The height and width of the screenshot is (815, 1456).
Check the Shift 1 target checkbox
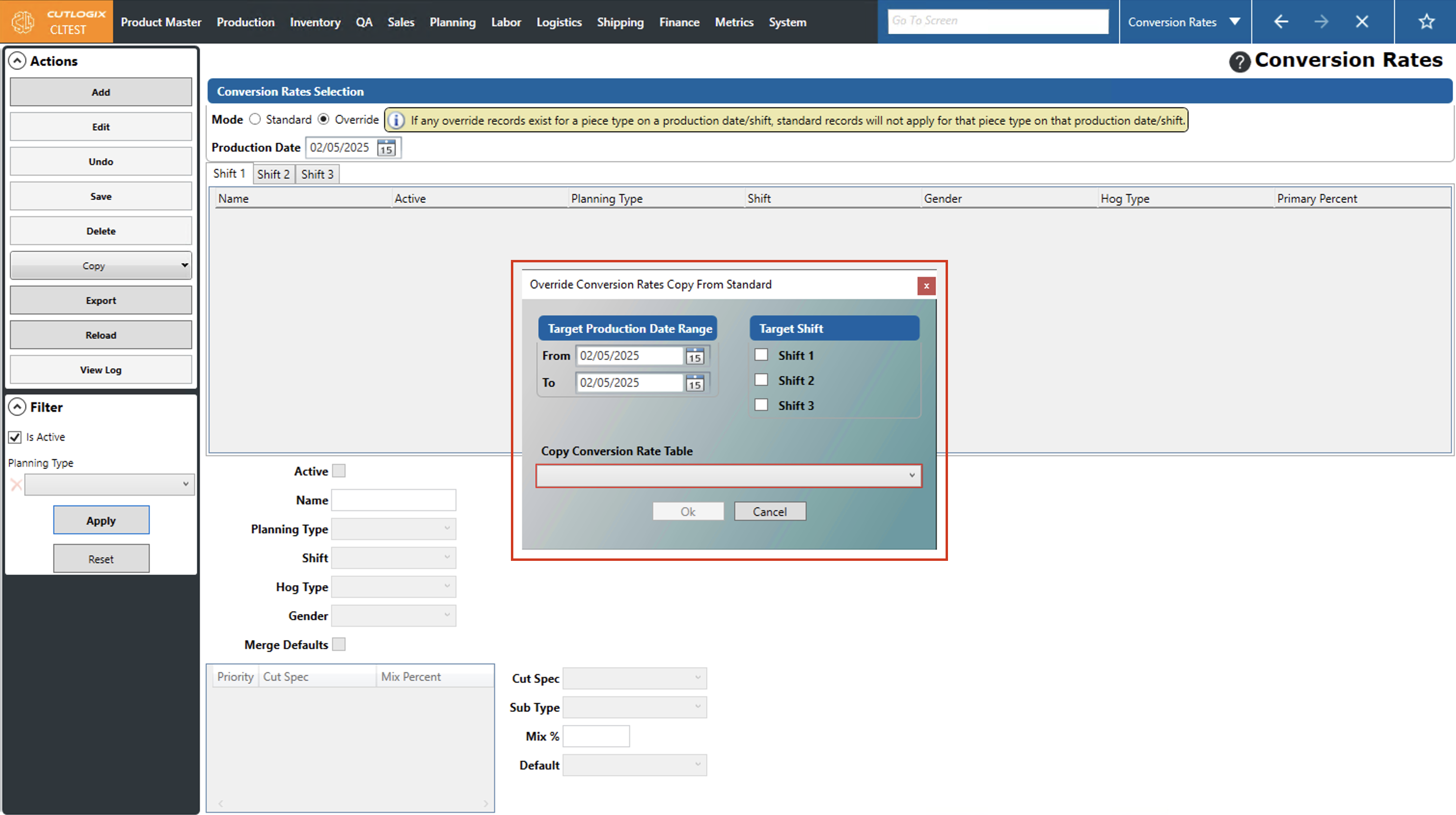tap(761, 355)
